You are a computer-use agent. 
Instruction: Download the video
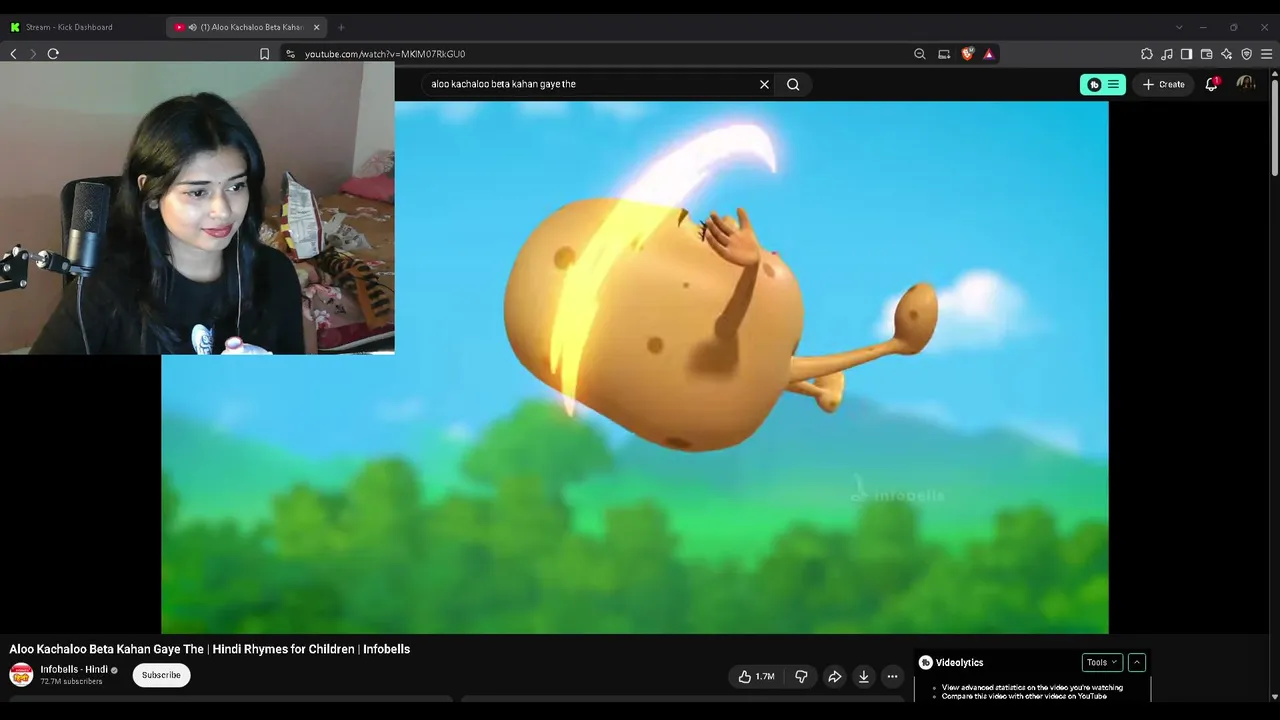(x=864, y=677)
